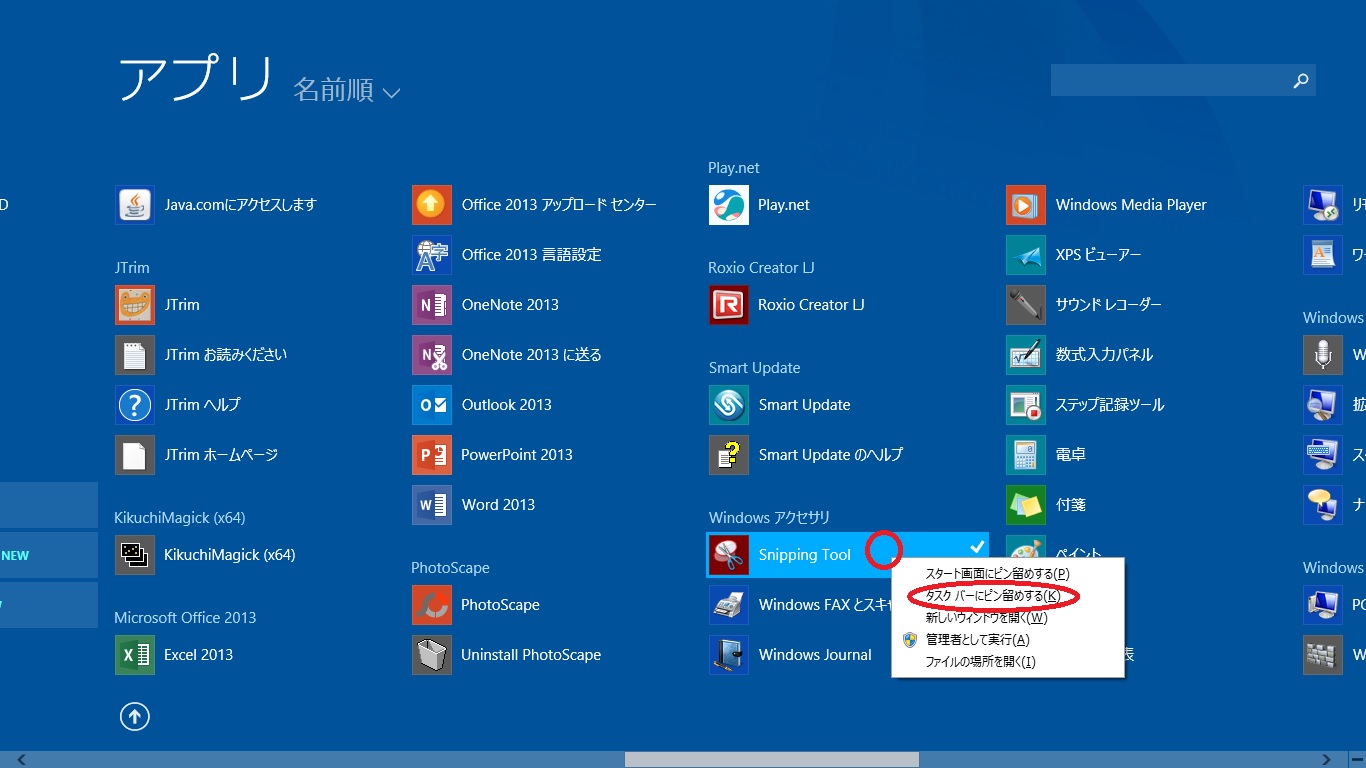Click the アプリ page title
1366x768 pixels.
[195, 79]
